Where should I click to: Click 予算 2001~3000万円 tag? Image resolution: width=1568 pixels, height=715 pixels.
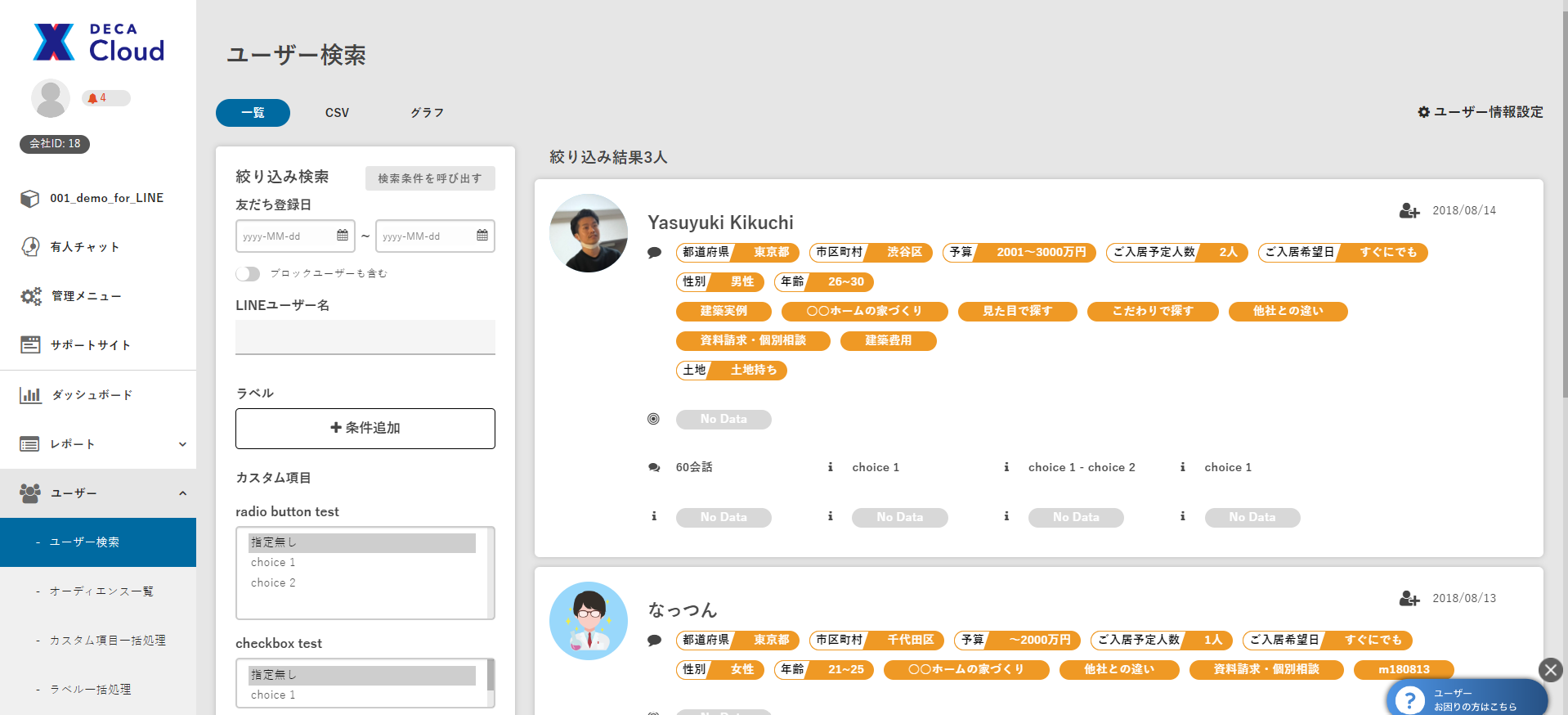click(x=1019, y=253)
